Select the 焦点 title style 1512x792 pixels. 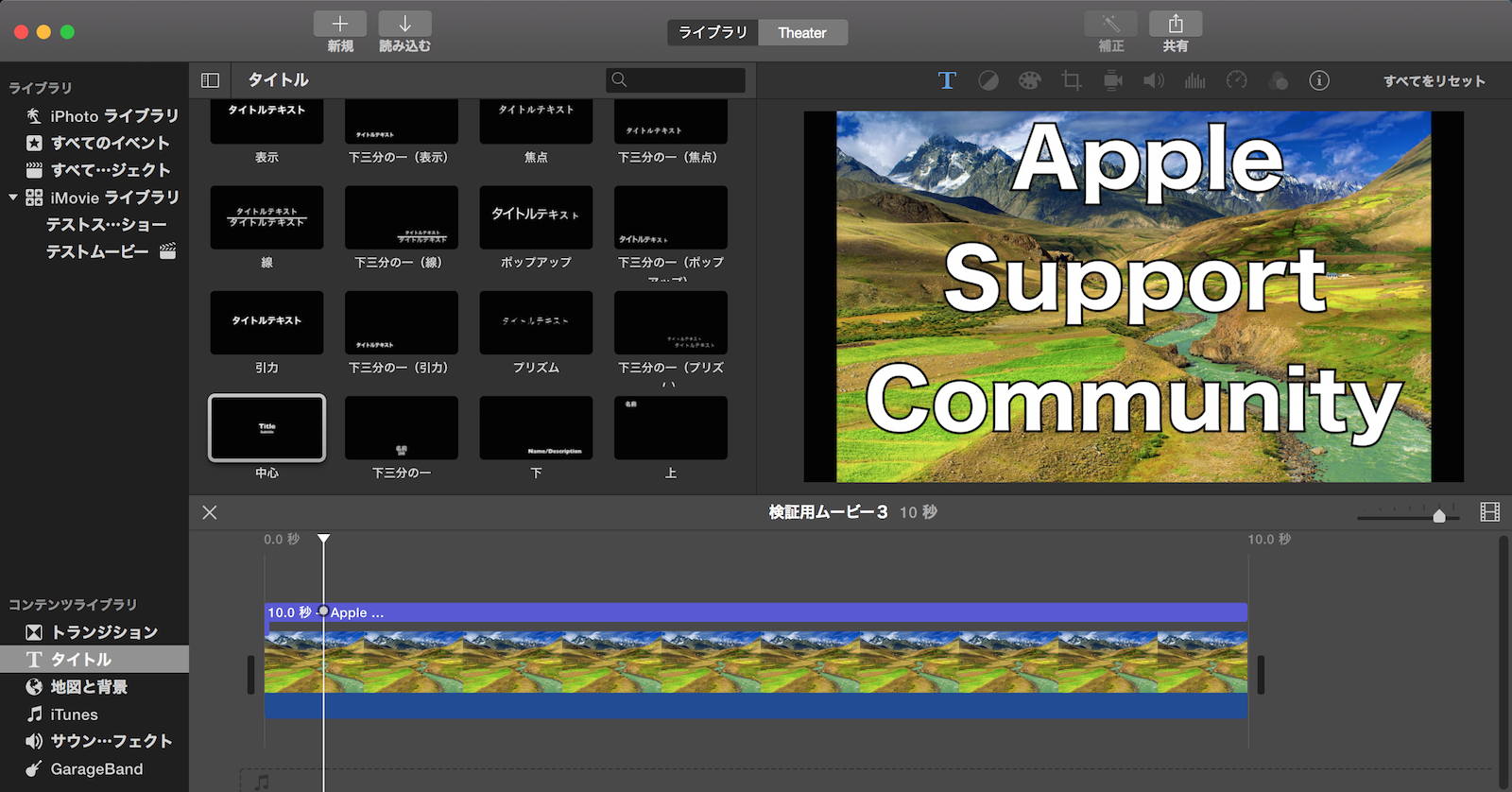[x=536, y=122]
